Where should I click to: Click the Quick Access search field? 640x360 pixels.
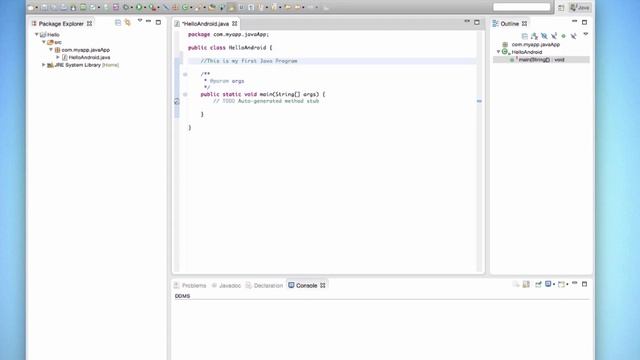522,7
